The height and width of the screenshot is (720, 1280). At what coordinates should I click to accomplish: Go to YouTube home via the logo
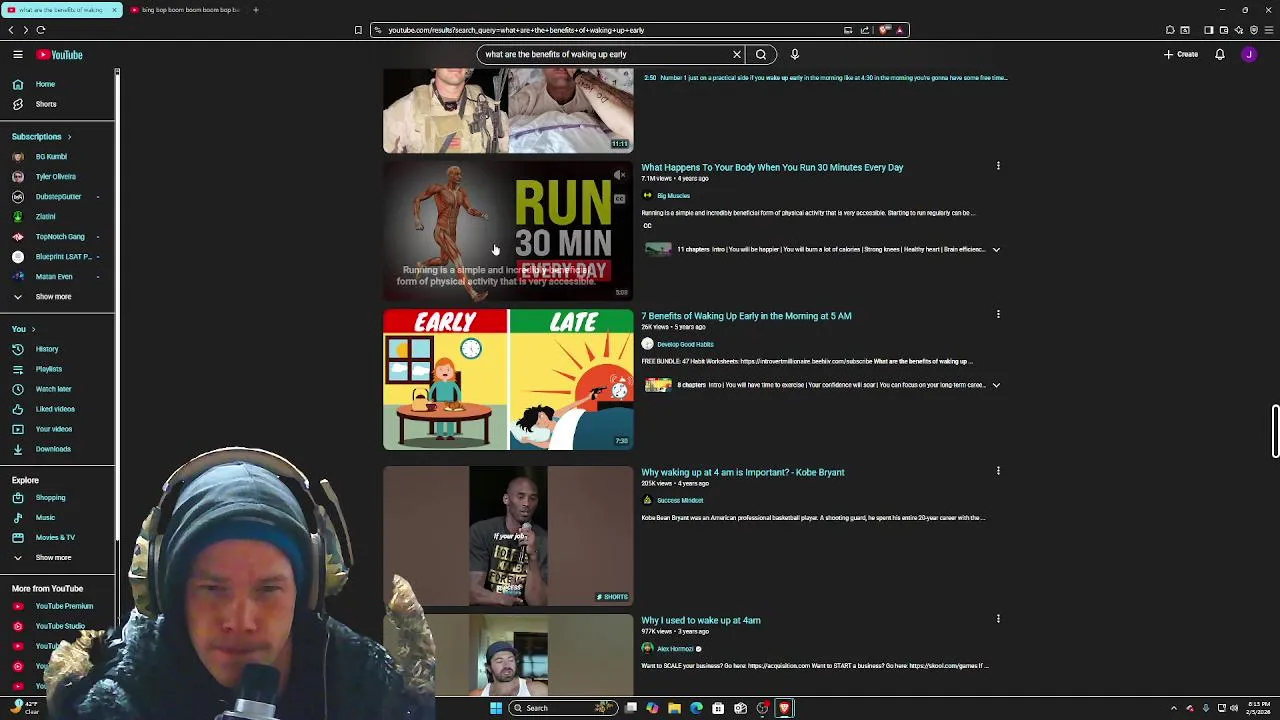coord(60,55)
